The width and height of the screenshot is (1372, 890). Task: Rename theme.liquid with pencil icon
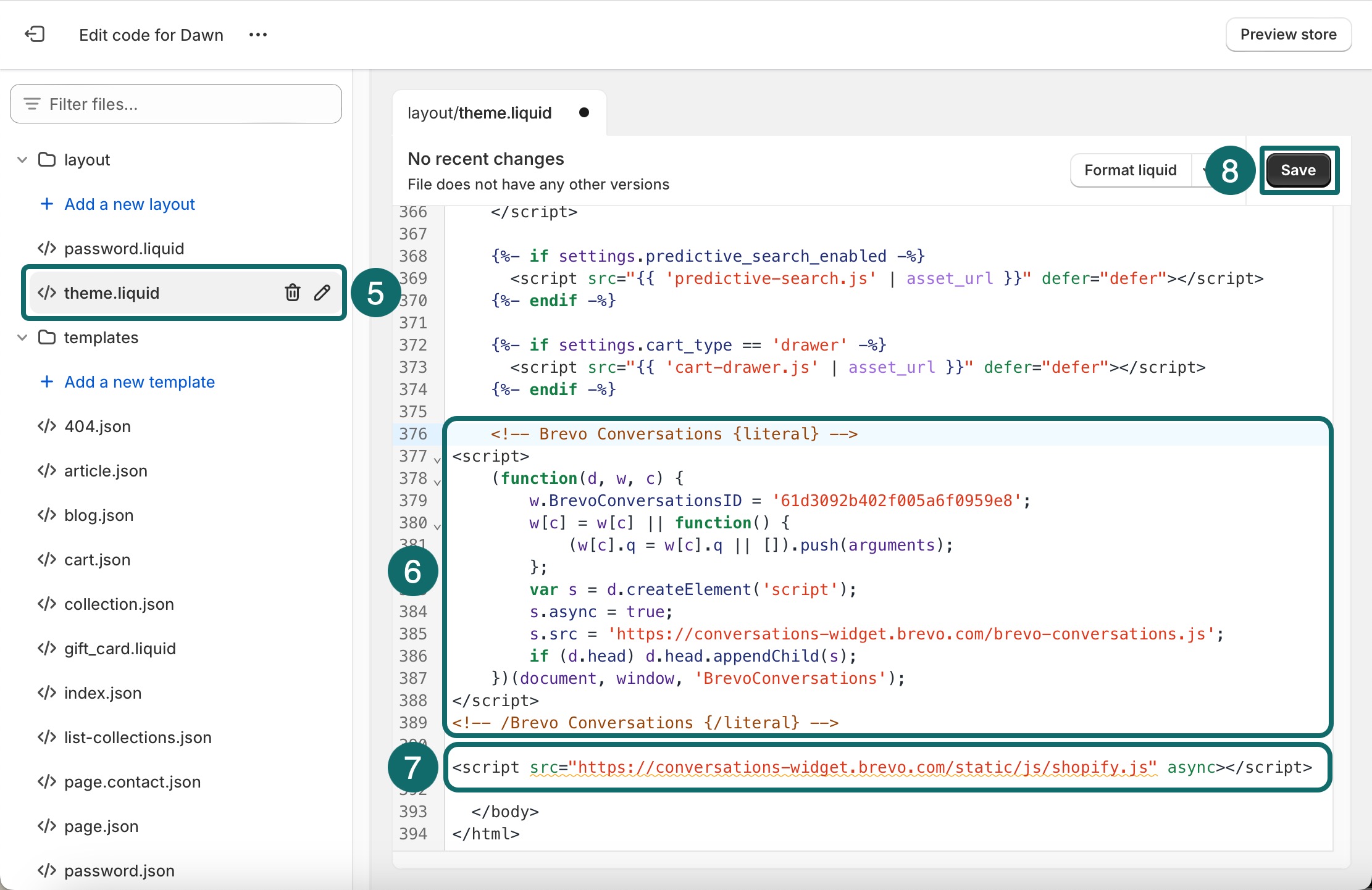coord(322,293)
